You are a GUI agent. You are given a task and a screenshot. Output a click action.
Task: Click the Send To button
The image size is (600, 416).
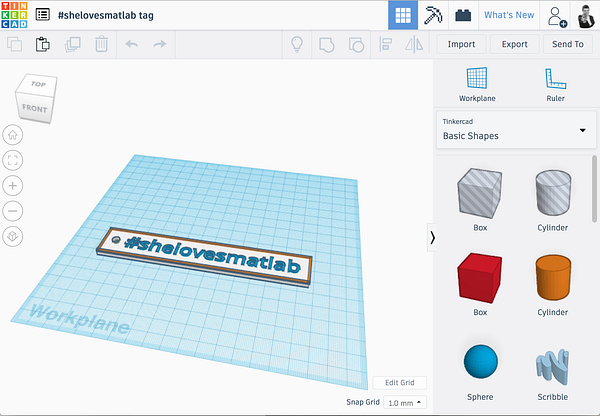(x=568, y=44)
